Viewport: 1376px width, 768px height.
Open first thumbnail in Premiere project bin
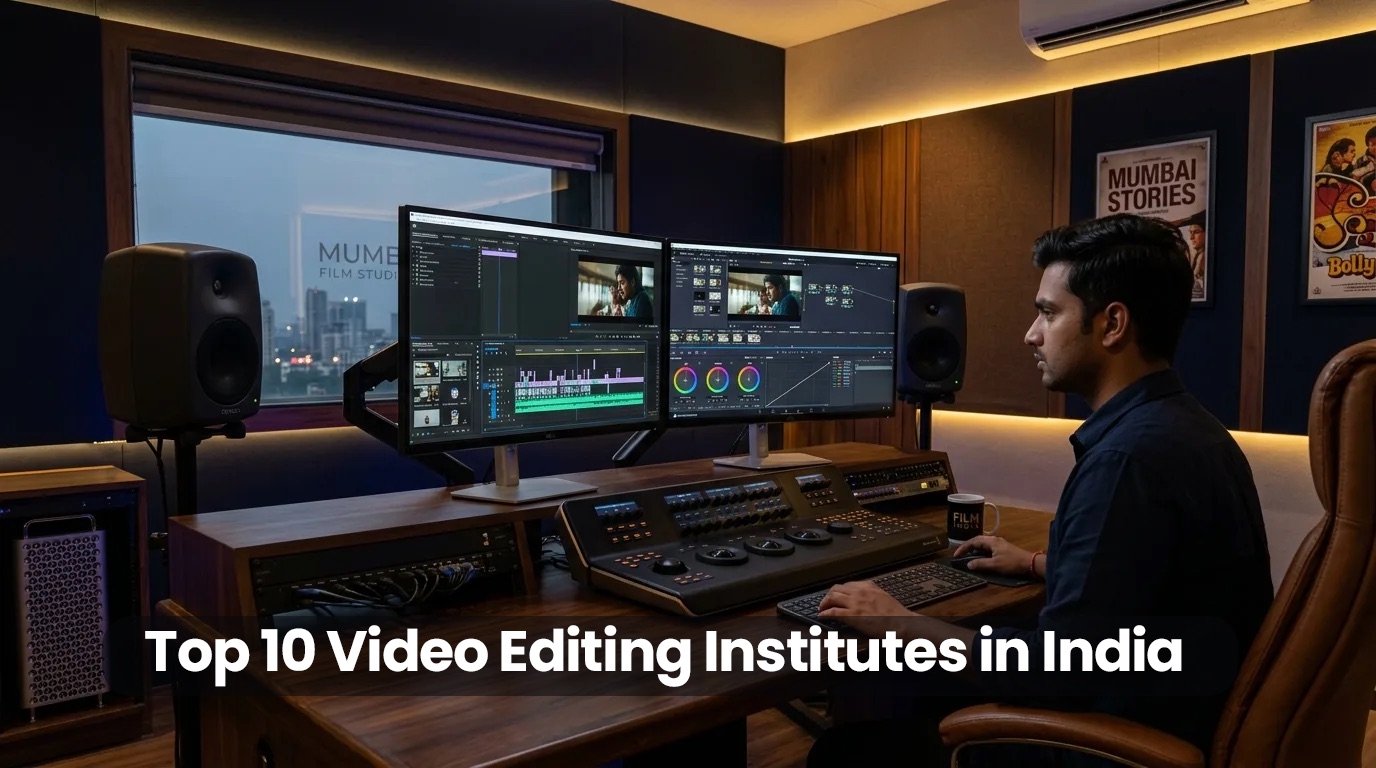pyautogui.click(x=427, y=371)
